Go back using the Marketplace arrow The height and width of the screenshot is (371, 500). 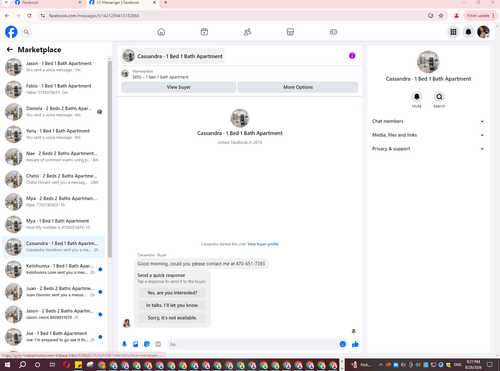pyautogui.click(x=10, y=50)
